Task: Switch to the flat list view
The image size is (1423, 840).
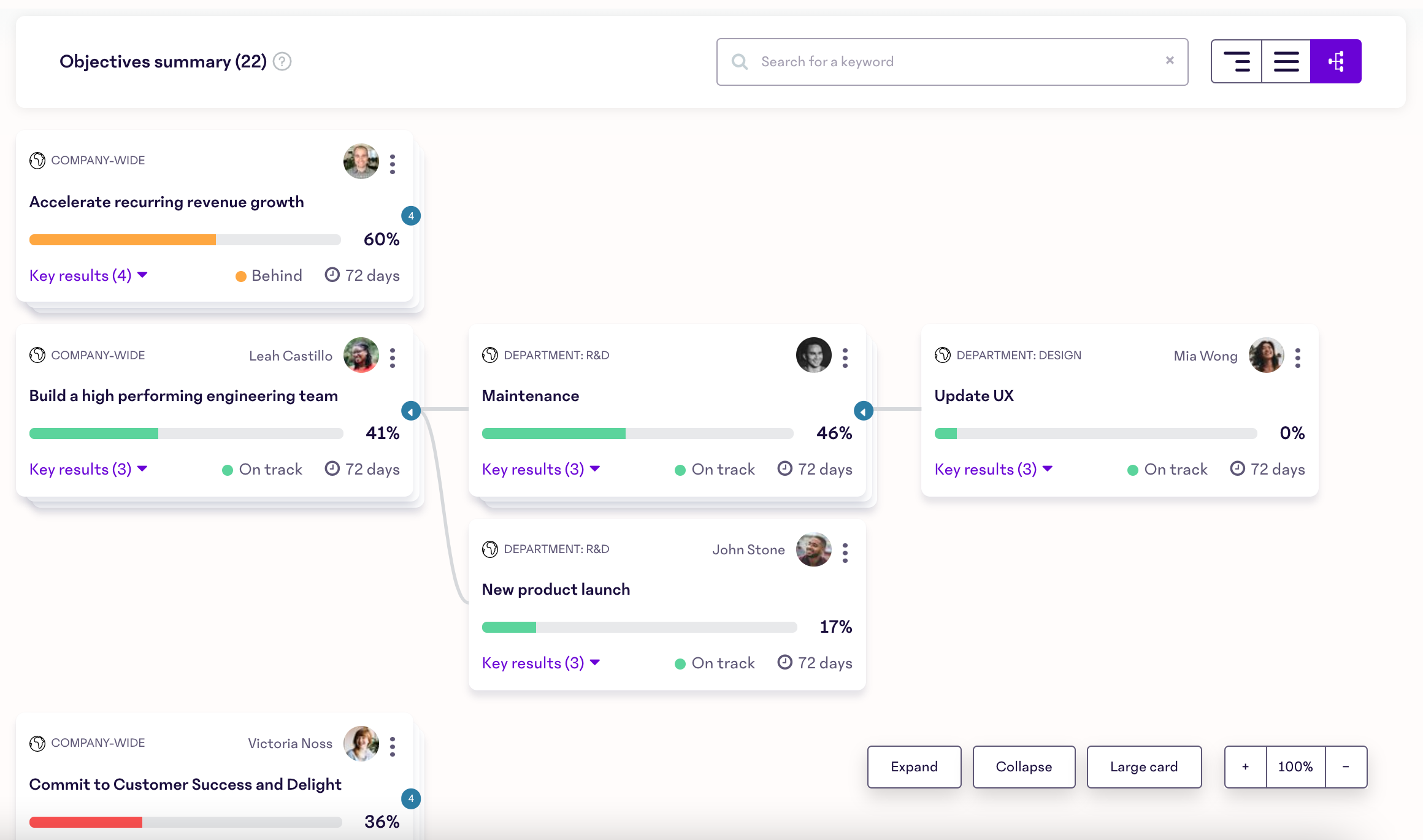Action: click(1286, 61)
